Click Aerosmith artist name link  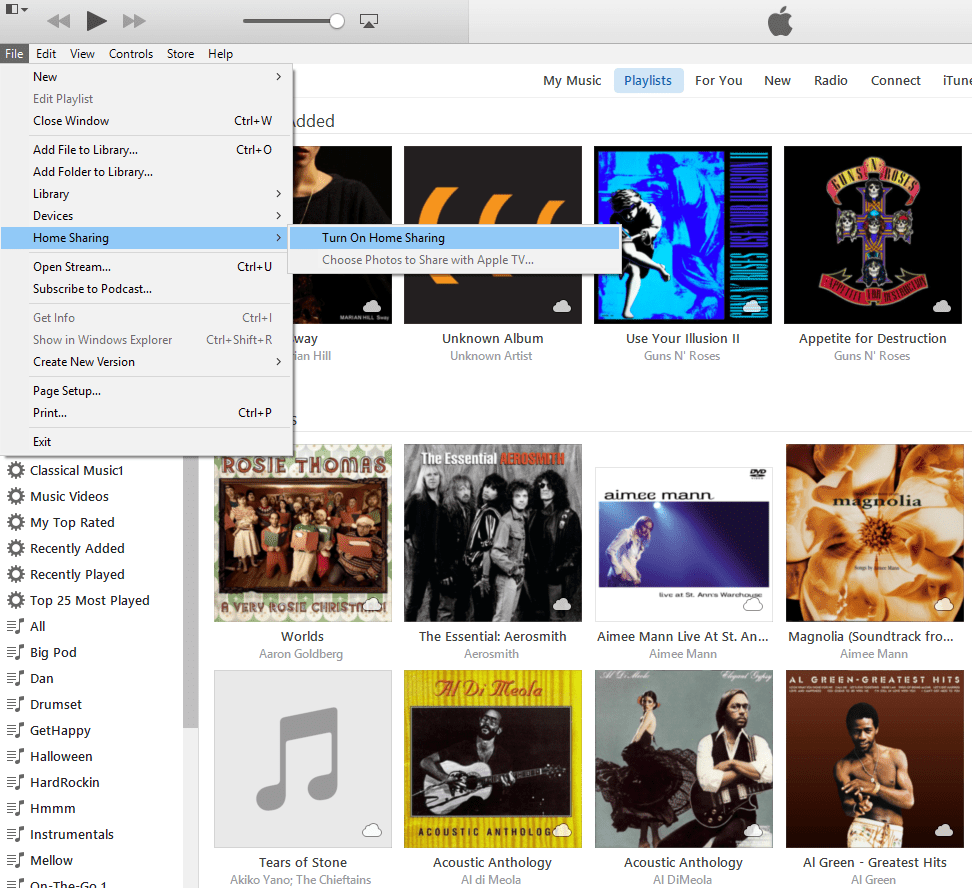pos(492,654)
